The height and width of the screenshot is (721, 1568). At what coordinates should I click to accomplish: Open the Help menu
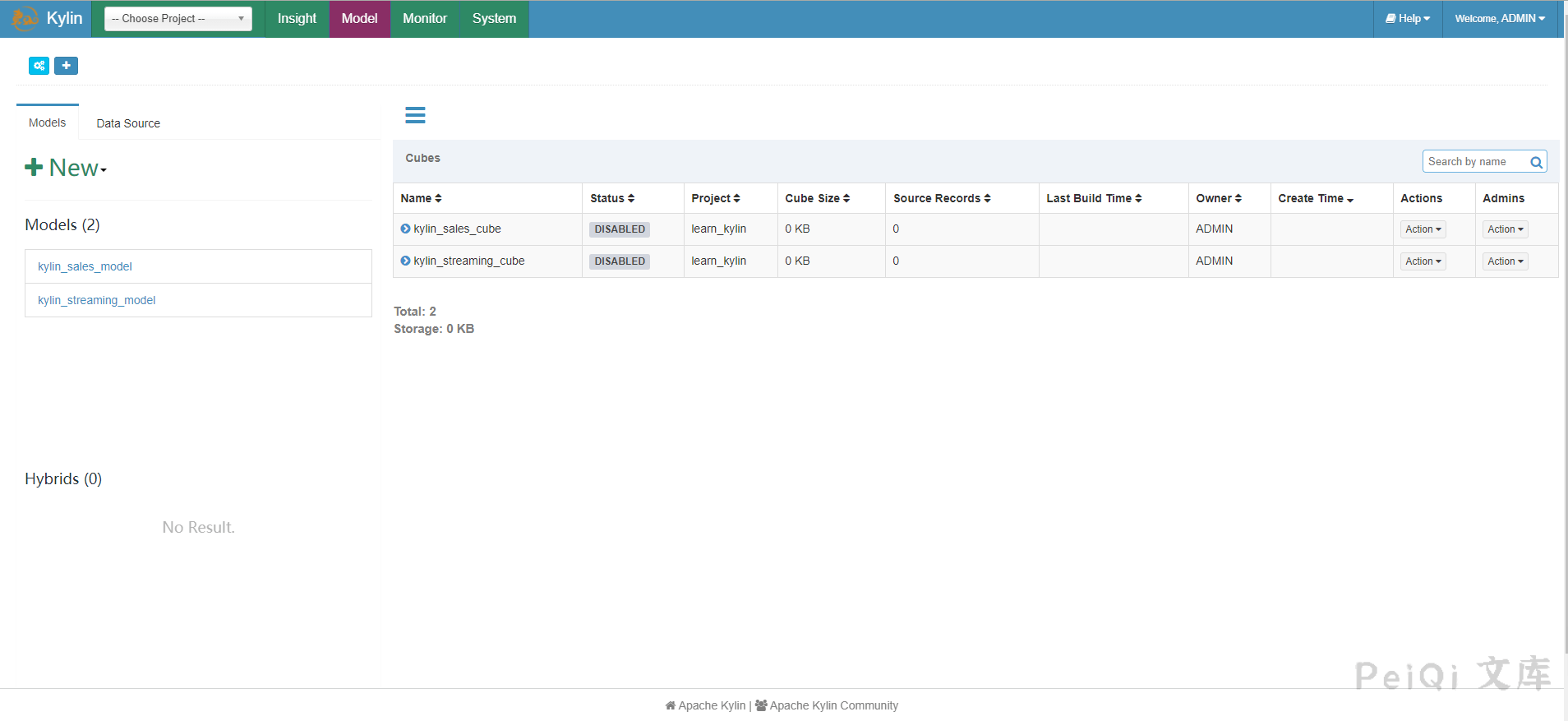coord(1408,18)
